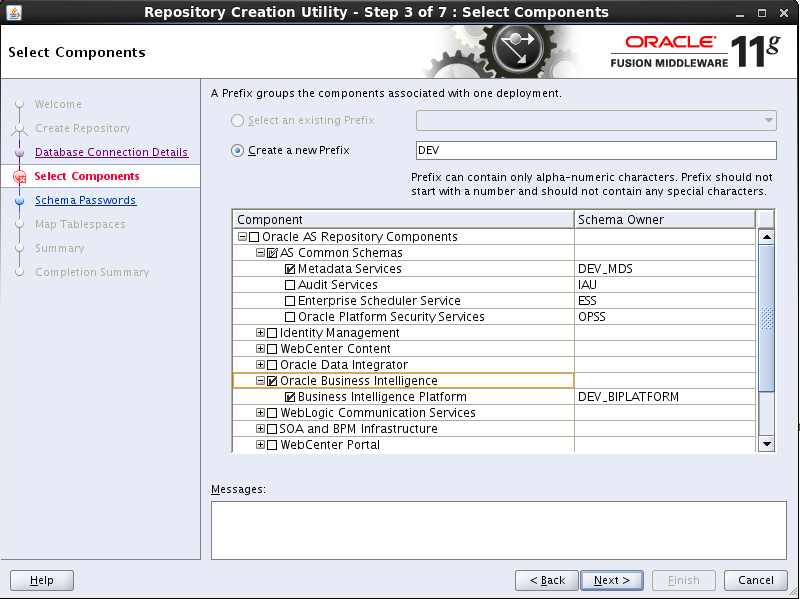
Task: Click the Oracle logo in the banner
Action: (668, 42)
